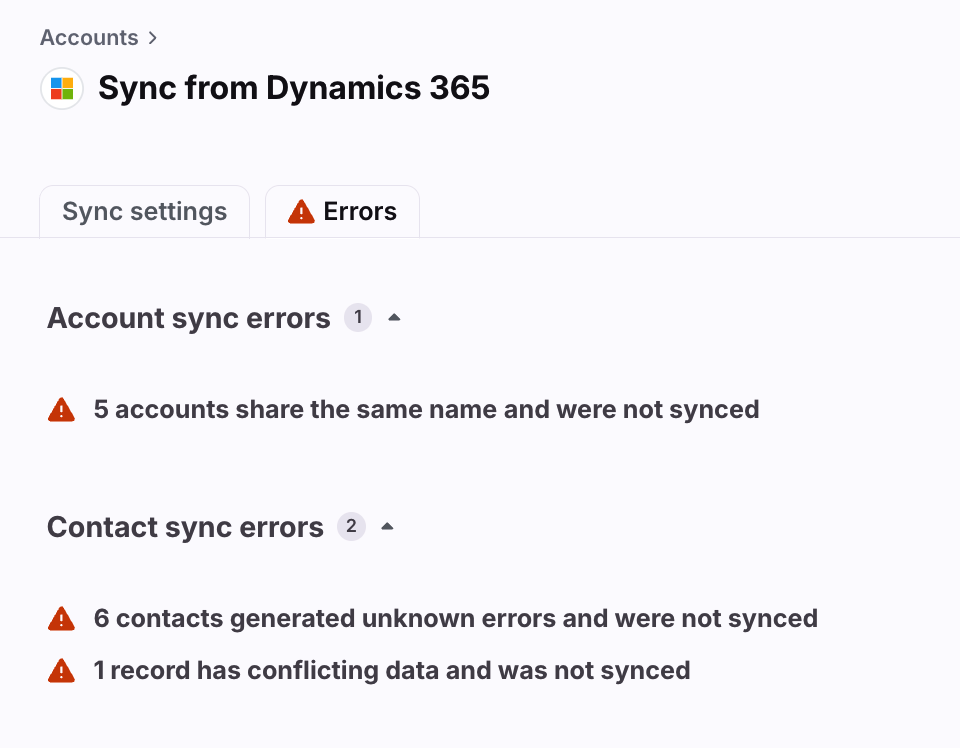Click the warning icon on Errors tab

[x=301, y=212]
